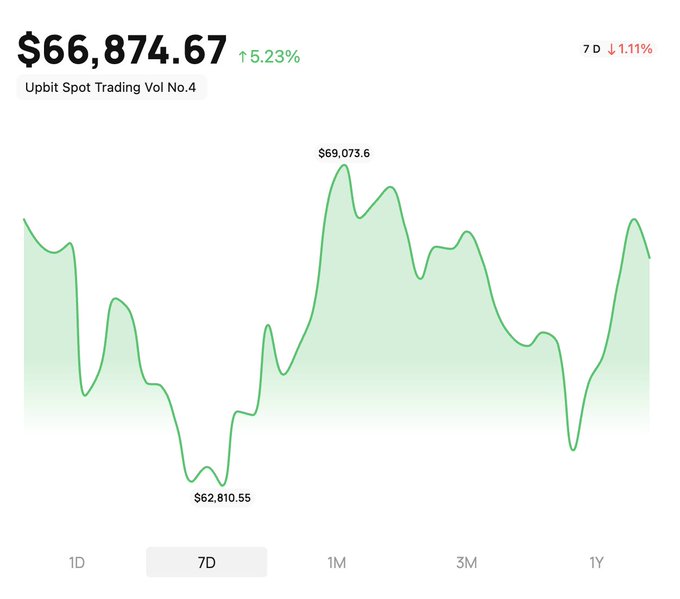Screen dimensions: 680x599
Task: Click the $66,874.67 current price
Action: pos(122,50)
